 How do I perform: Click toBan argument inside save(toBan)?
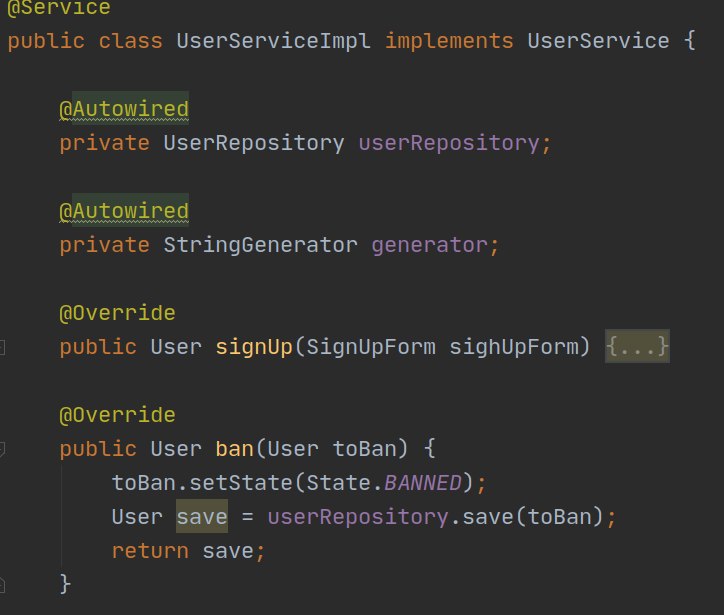tap(559, 517)
